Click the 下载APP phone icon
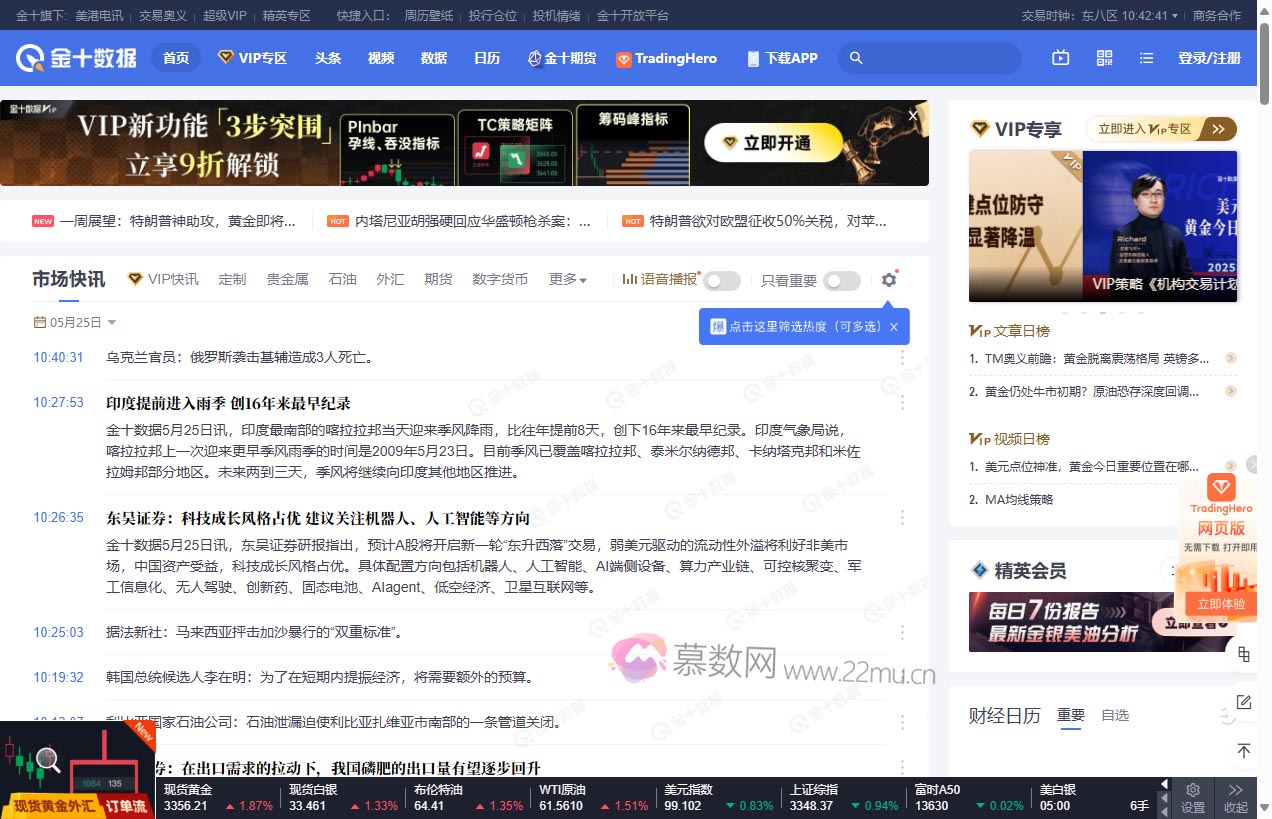This screenshot has width=1272, height=819. (753, 58)
